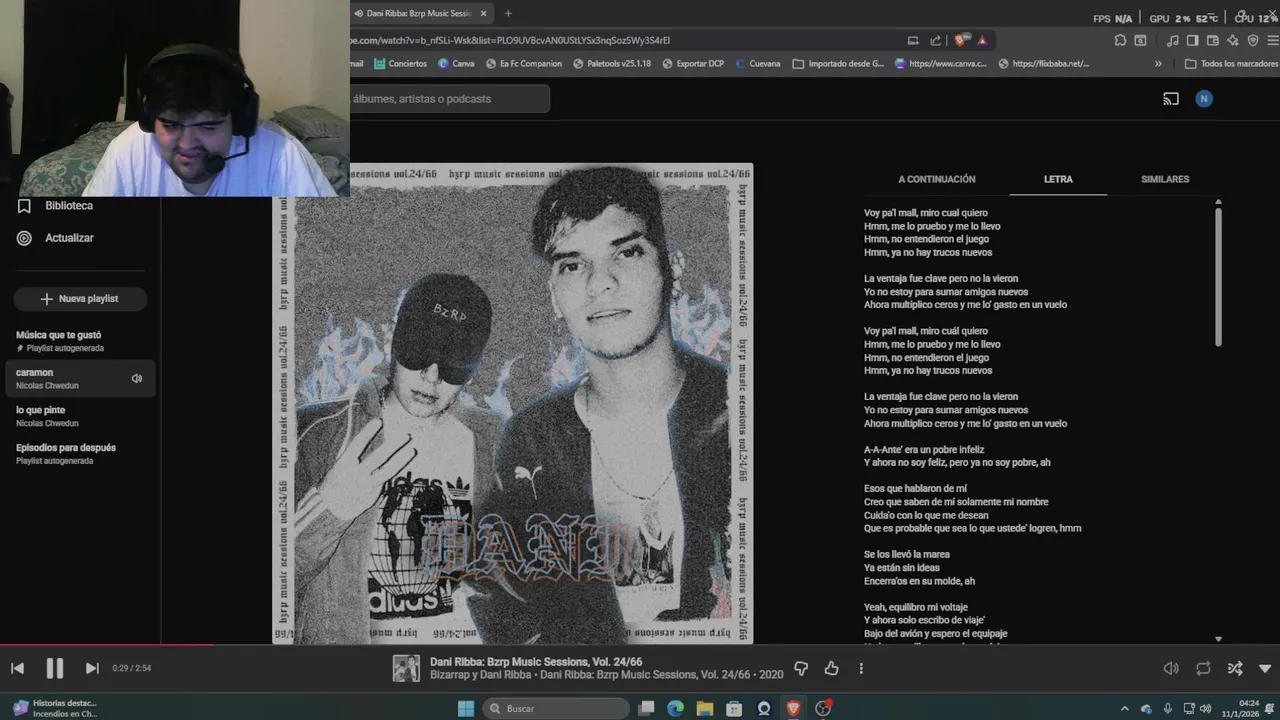This screenshot has width=1280, height=720.
Task: Expand the Importado desde G... bookmarks folder
Action: point(838,64)
